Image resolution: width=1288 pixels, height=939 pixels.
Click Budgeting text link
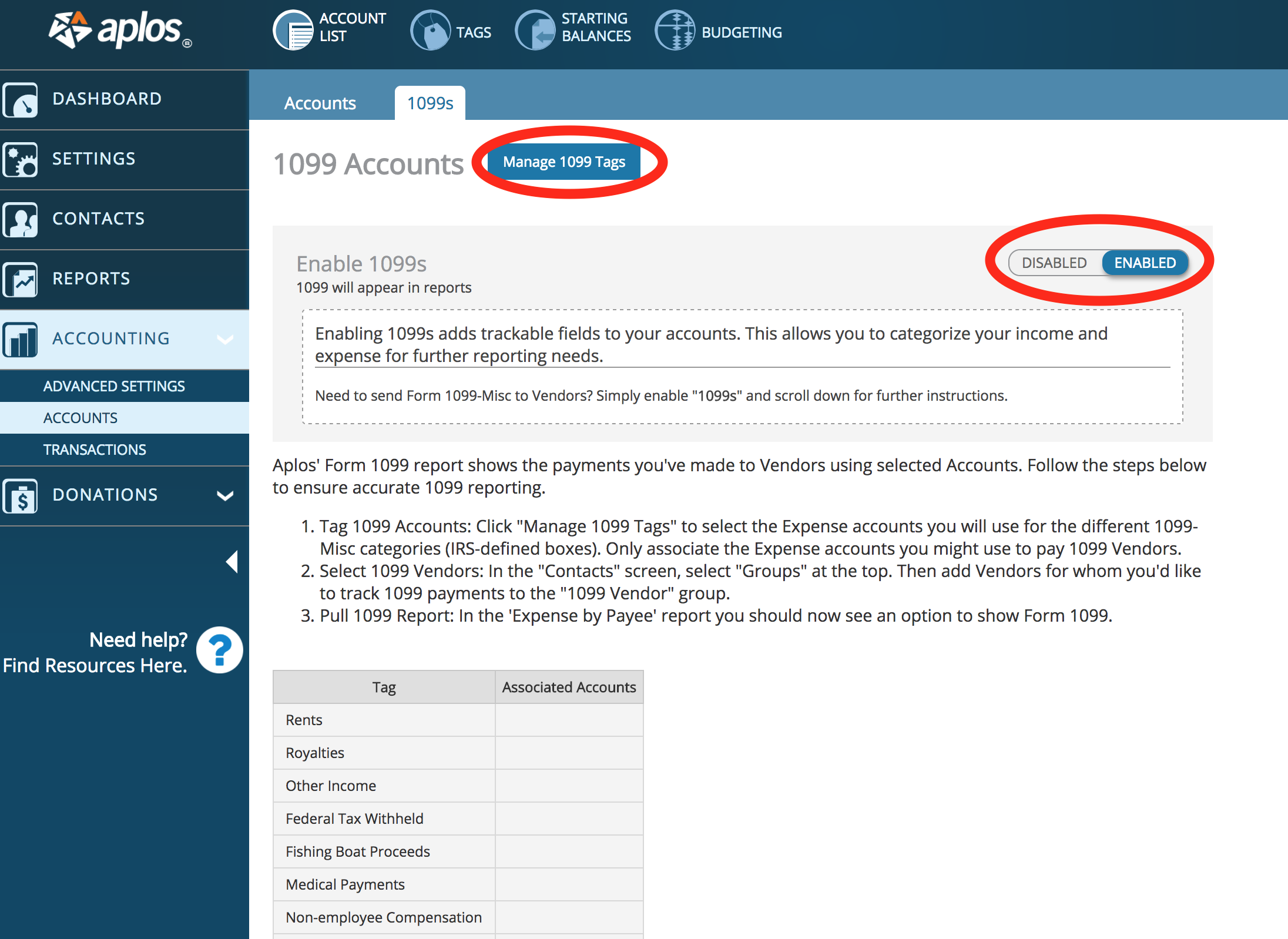742,32
